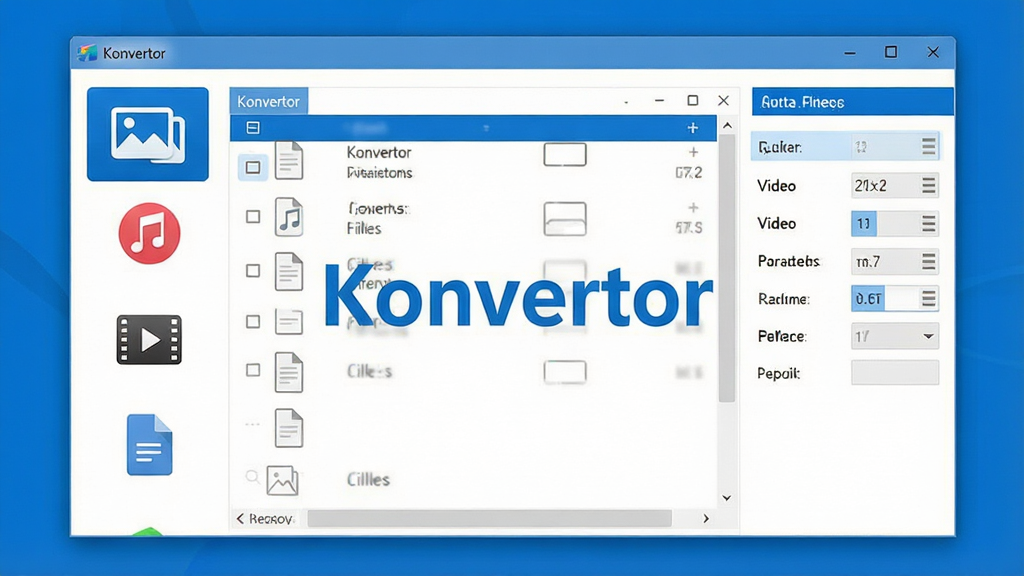1024x576 pixels.
Task: Click the plus icon in blue header bar
Action: 693,128
